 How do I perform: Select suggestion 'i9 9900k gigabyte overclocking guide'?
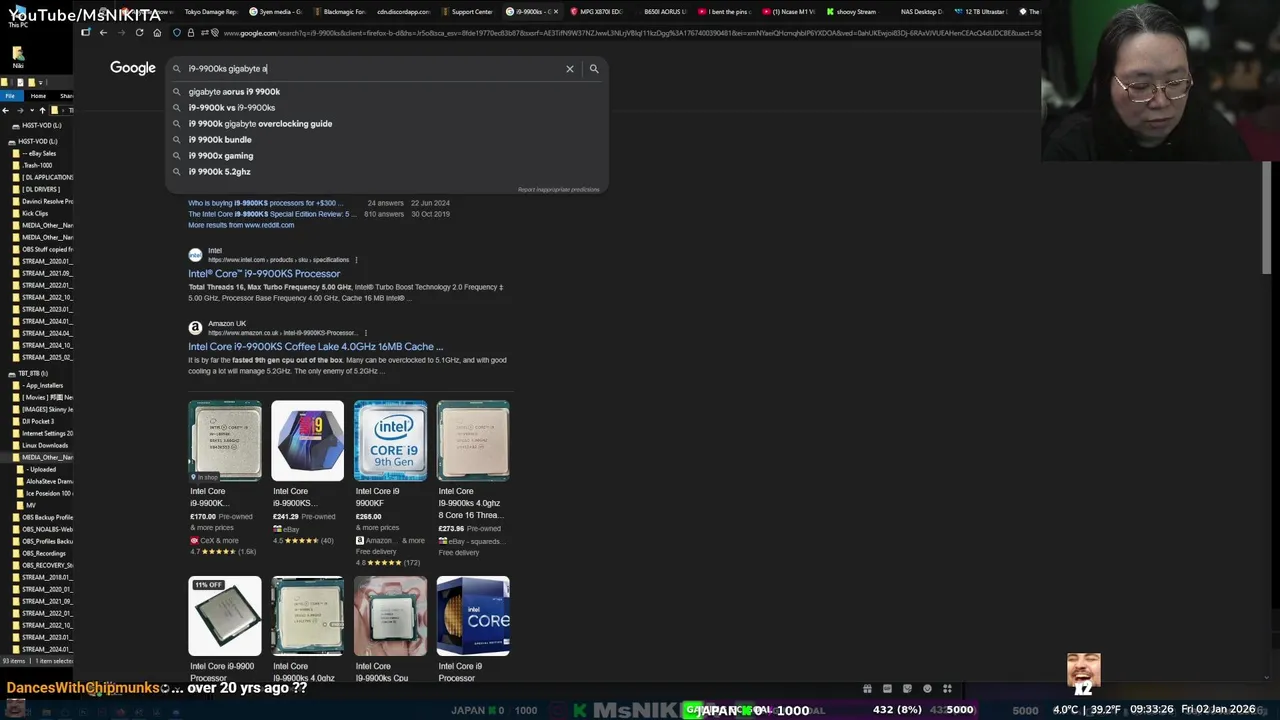click(x=260, y=123)
